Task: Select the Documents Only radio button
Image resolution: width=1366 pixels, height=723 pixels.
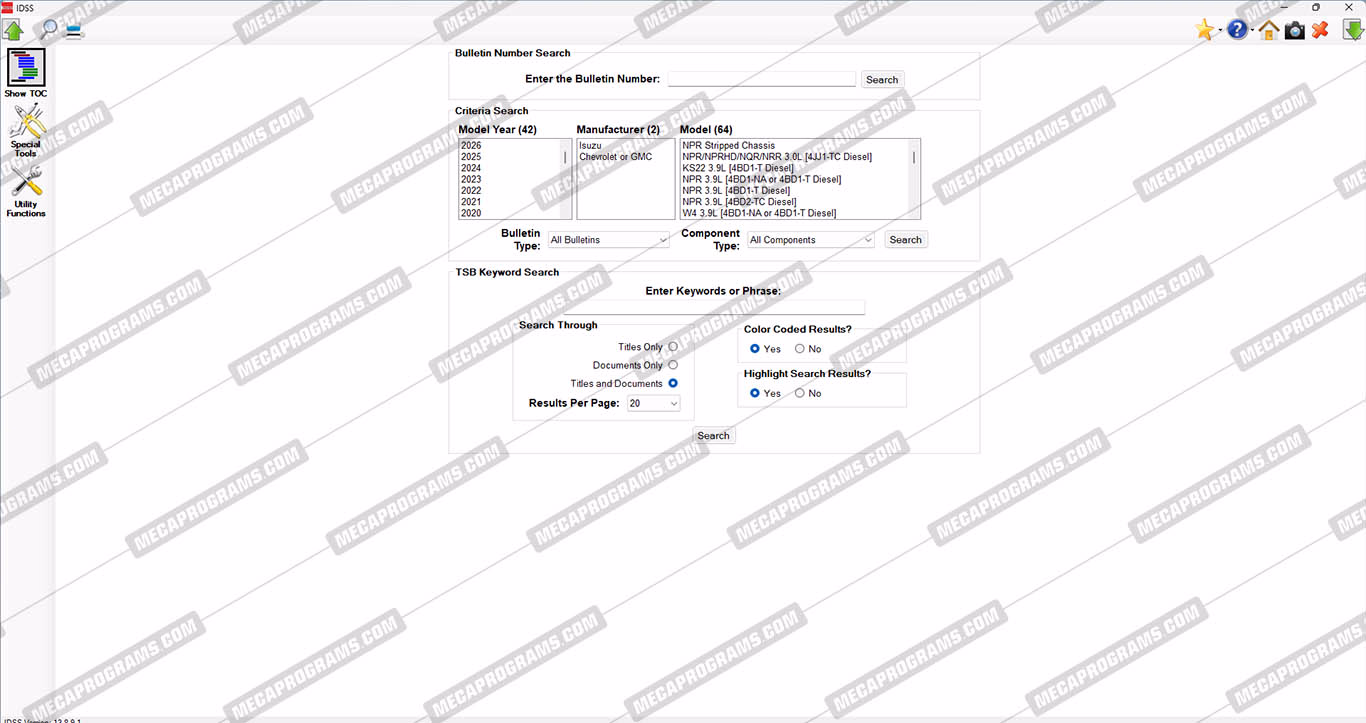Action: (673, 365)
